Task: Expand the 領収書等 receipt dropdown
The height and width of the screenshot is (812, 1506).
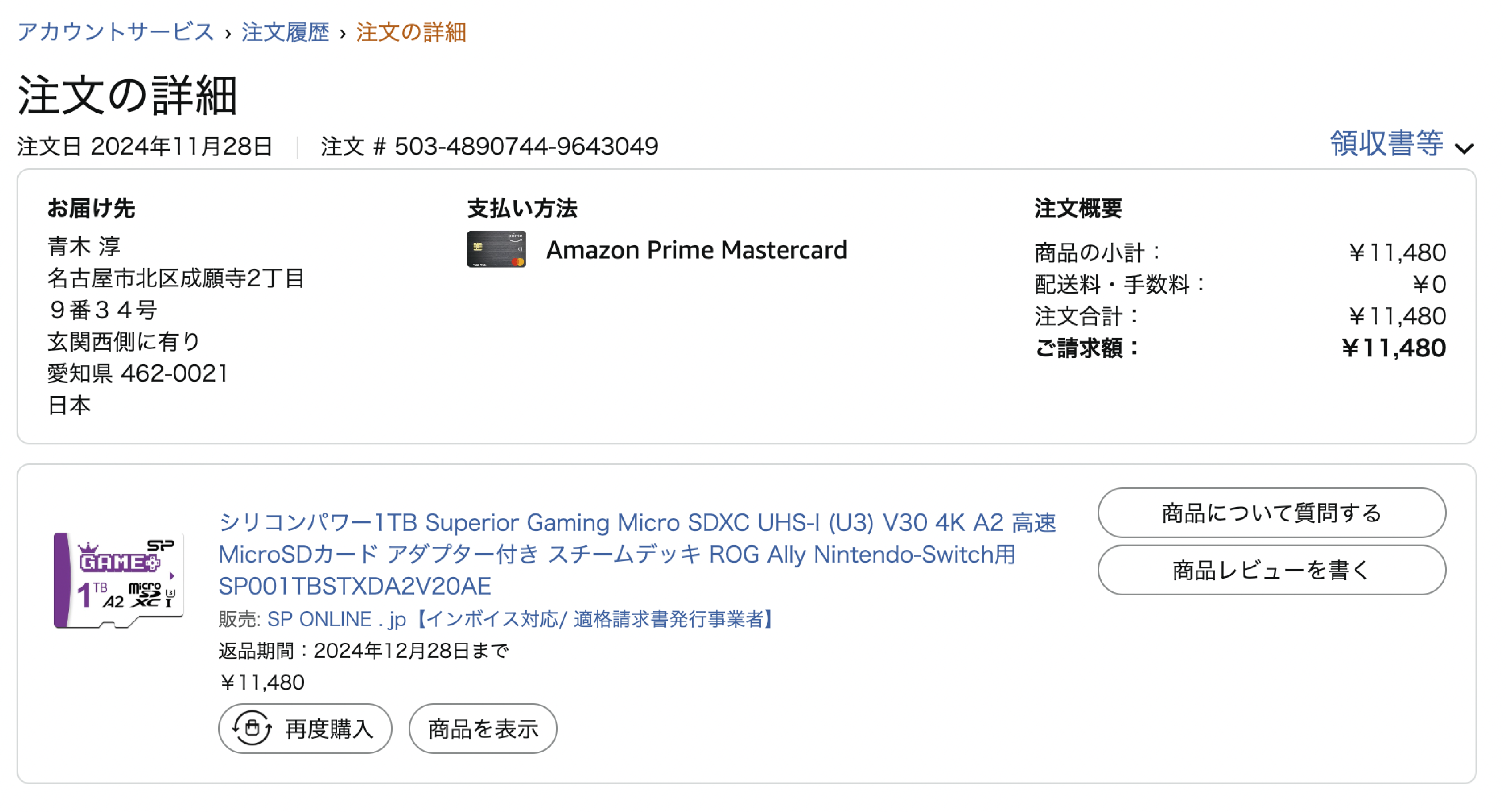Action: click(x=1386, y=144)
